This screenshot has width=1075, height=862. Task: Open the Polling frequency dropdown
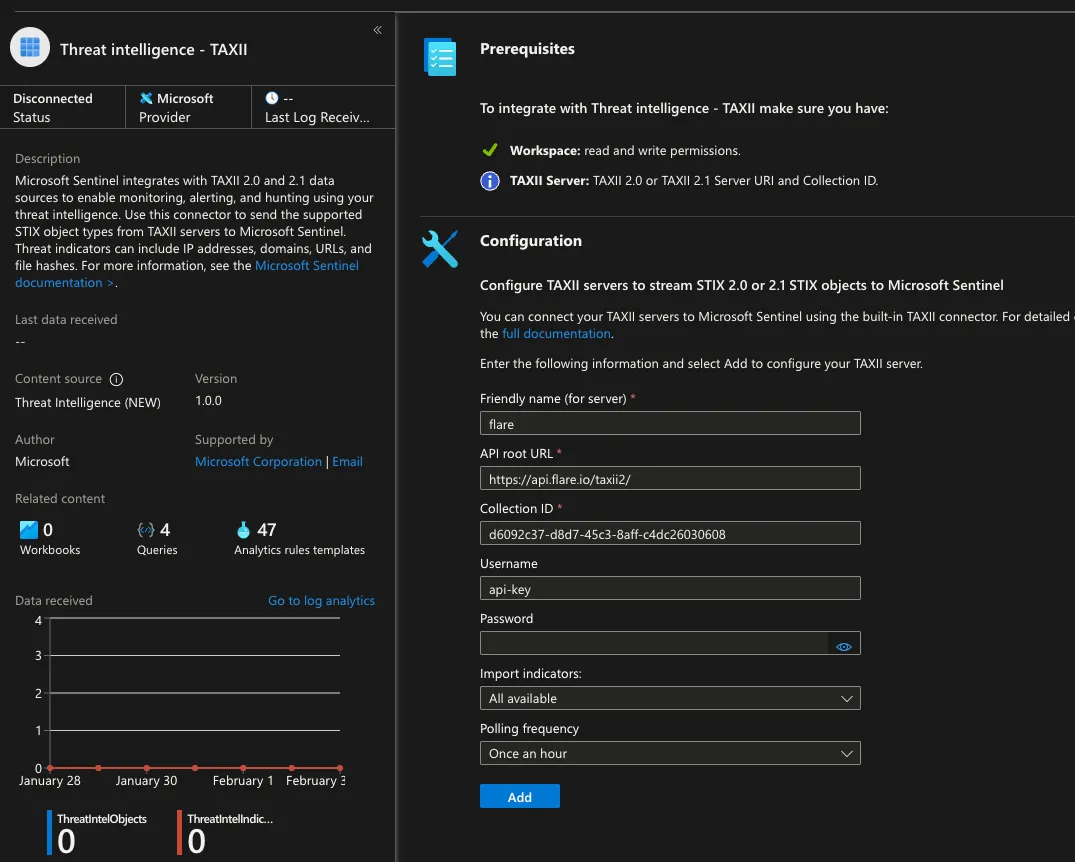pos(670,753)
